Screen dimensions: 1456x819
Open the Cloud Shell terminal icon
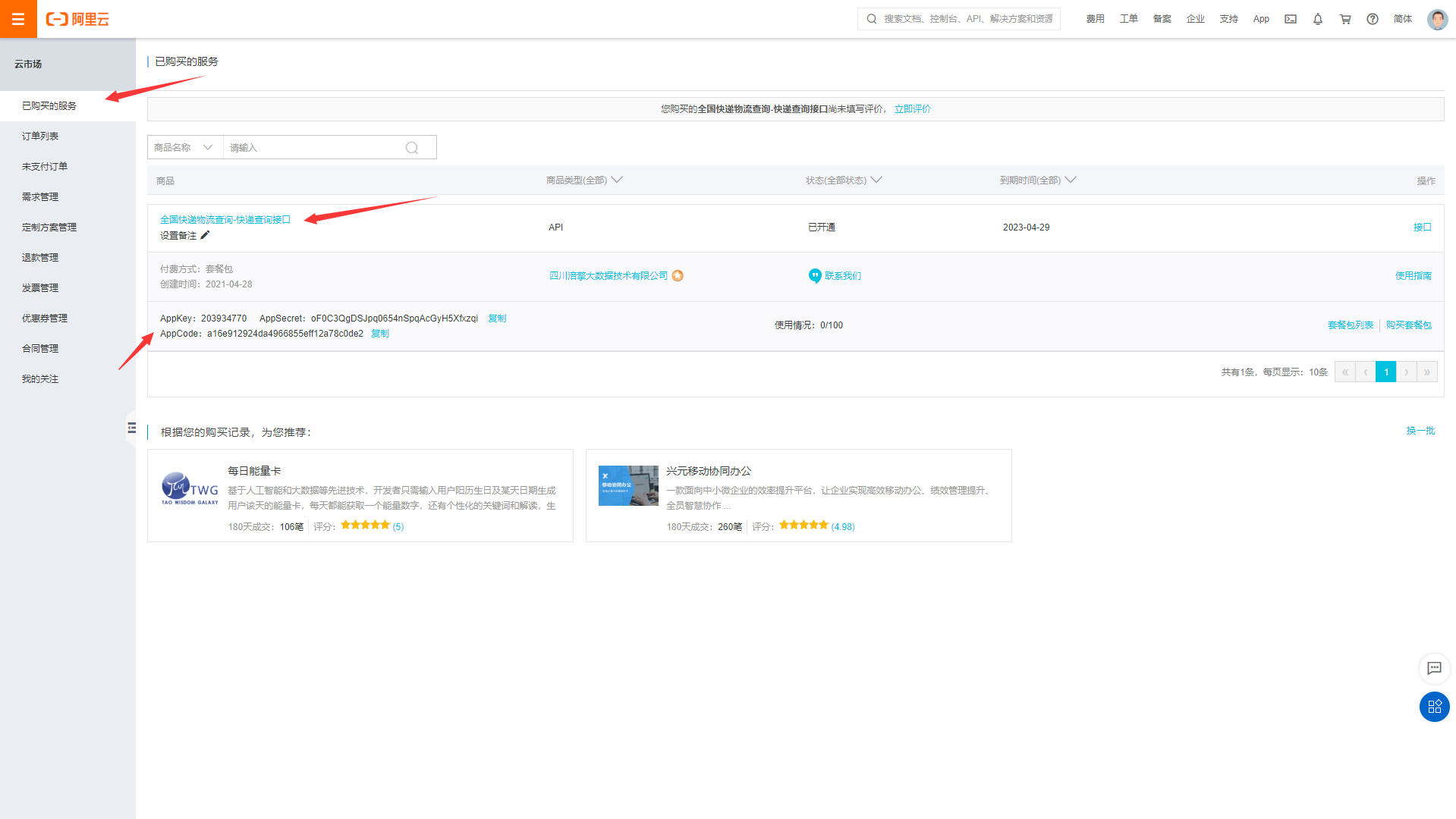tap(1291, 19)
